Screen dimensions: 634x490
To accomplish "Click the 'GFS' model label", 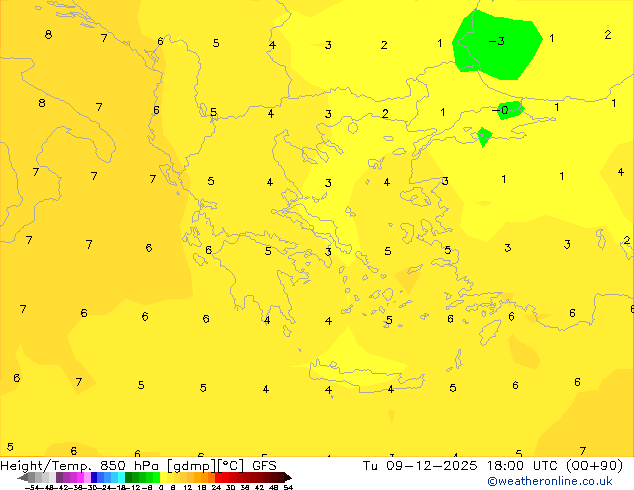I will tap(264, 466).
